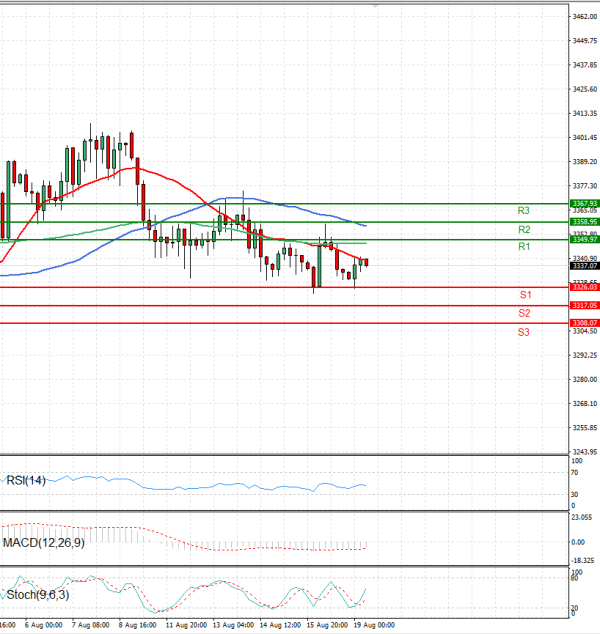Image resolution: width=600 pixels, height=634 pixels.
Task: Select the black 3337.07 current price tag
Action: tap(585, 266)
